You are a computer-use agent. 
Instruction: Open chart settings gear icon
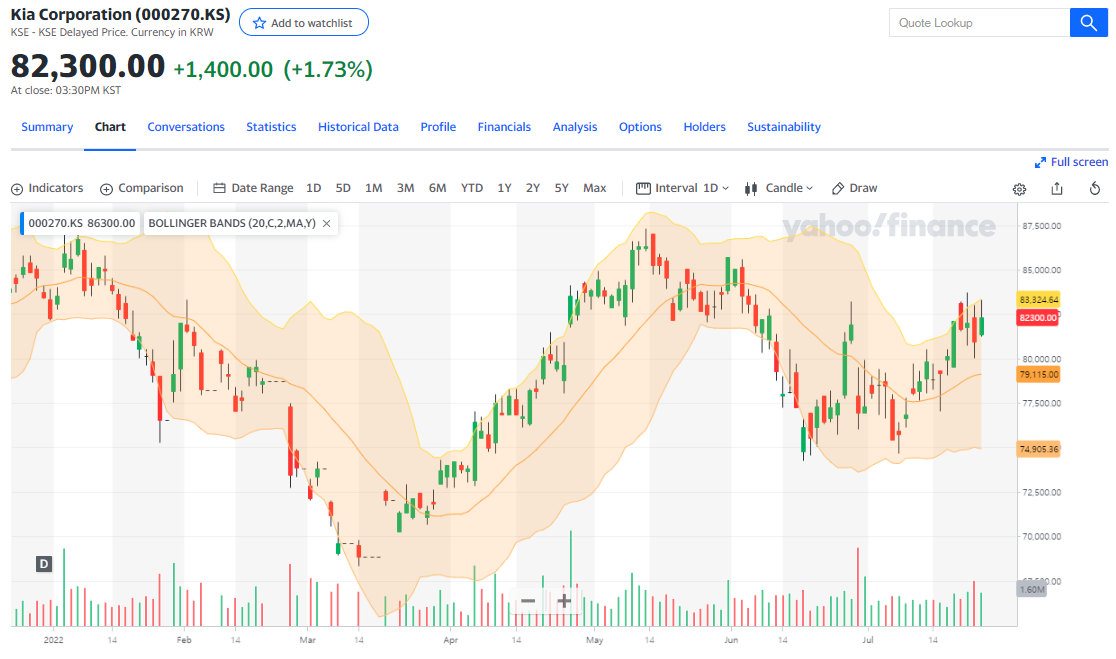[x=1019, y=189]
